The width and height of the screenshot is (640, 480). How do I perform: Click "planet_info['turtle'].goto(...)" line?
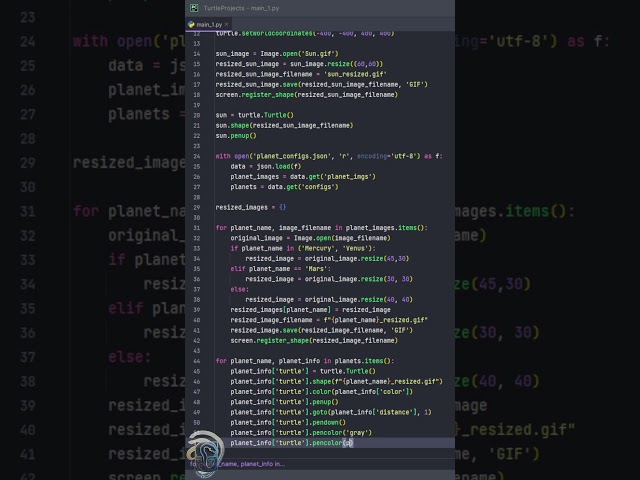click(x=331, y=412)
